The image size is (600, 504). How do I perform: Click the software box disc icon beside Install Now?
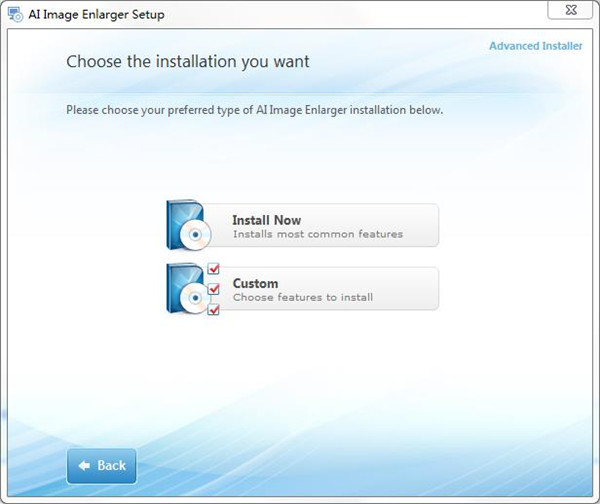pos(189,225)
